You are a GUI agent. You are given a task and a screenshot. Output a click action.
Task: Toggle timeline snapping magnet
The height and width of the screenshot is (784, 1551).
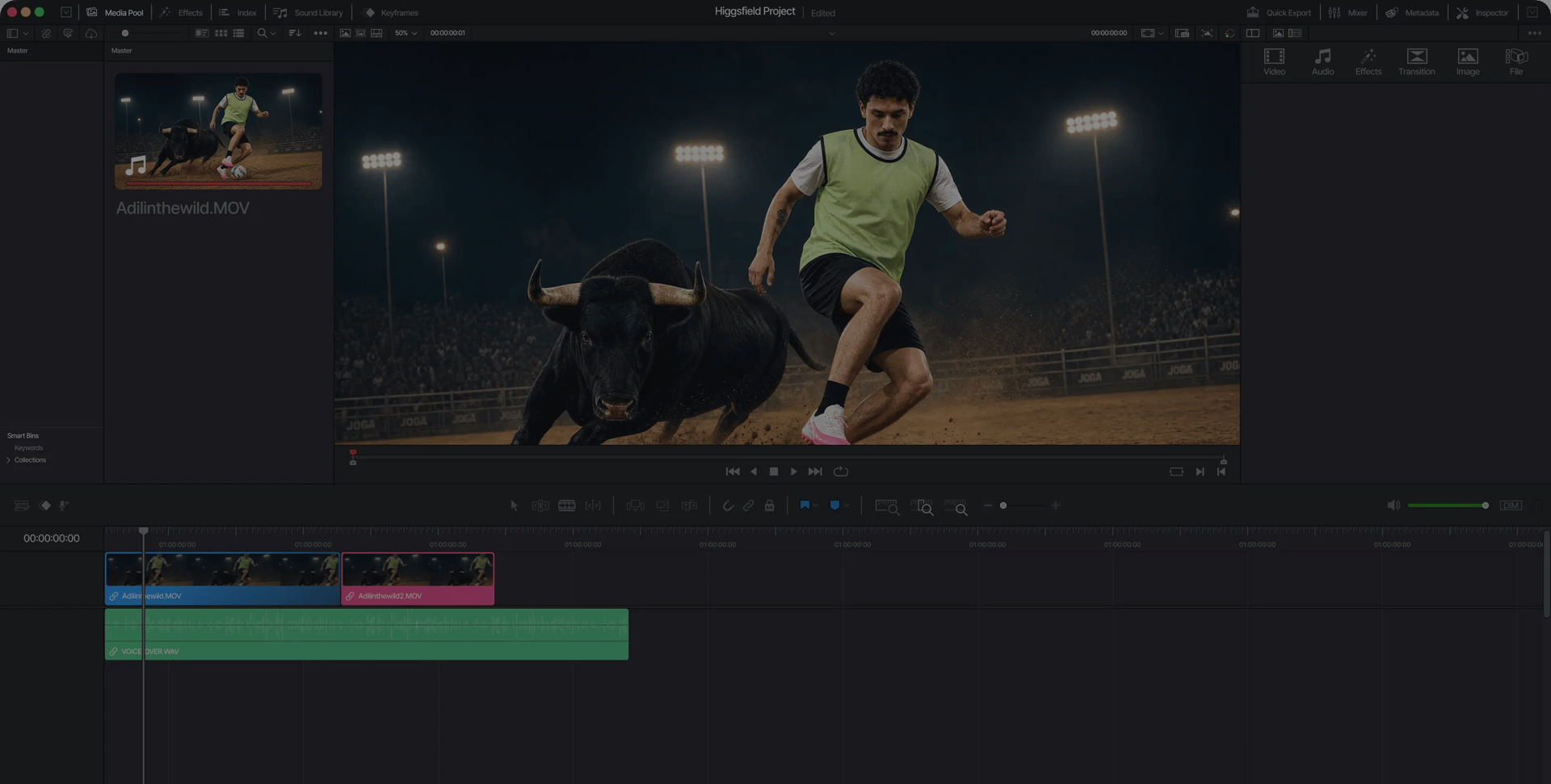728,505
